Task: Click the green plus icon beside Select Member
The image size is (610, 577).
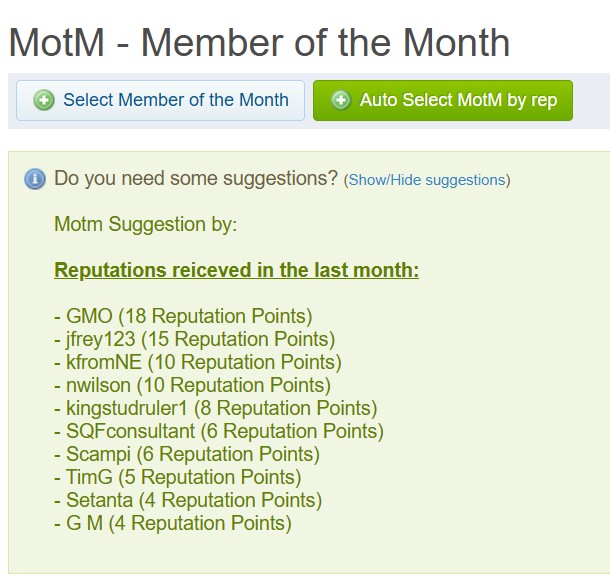Action: [44, 100]
